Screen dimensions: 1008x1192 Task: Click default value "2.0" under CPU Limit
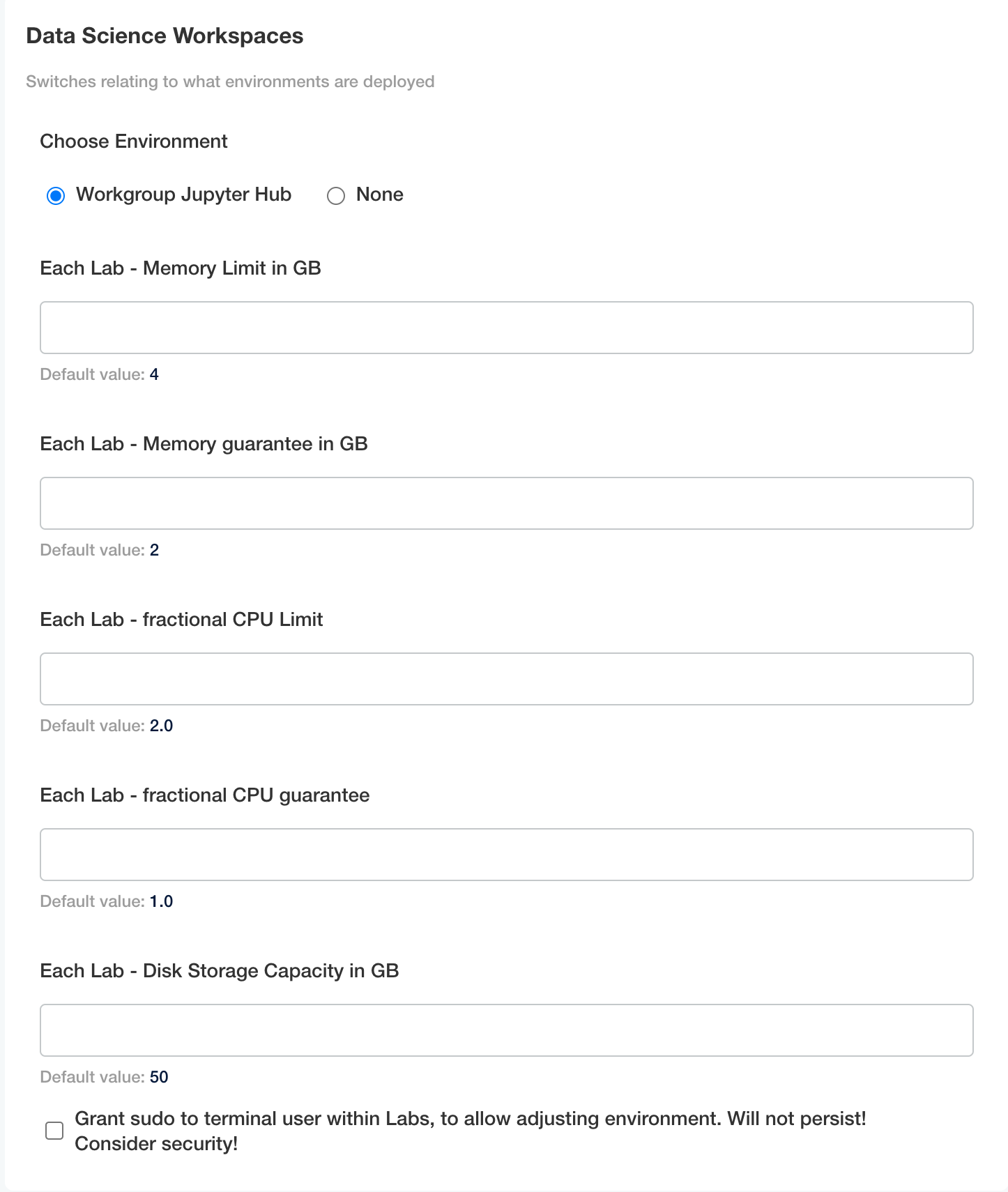tap(162, 726)
